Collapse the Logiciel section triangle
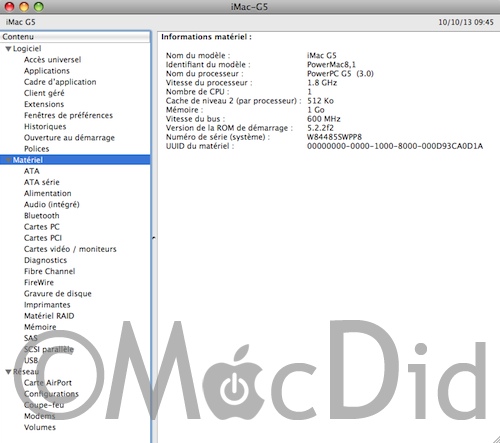 [9, 49]
